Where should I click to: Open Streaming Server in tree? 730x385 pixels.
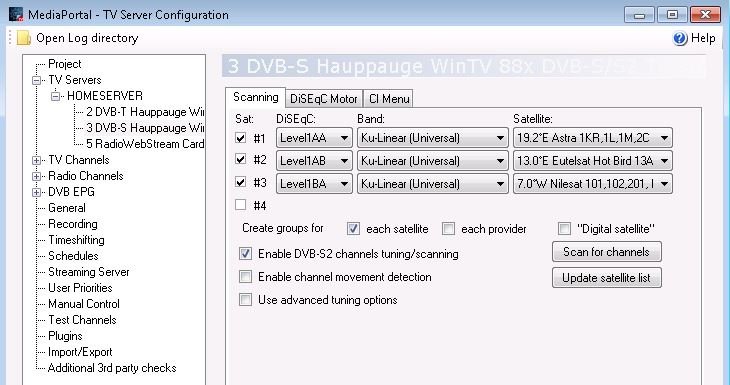coord(88,272)
